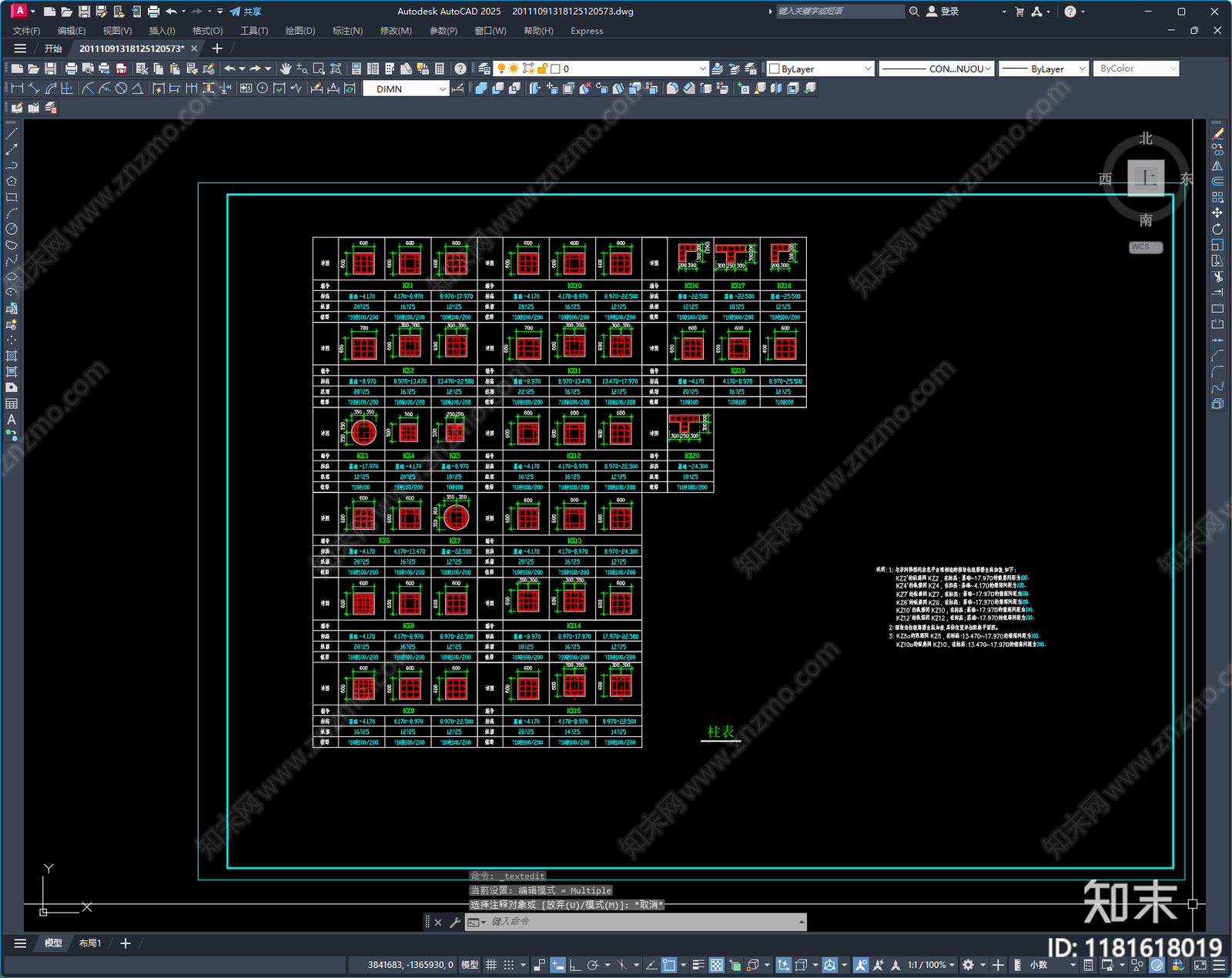The height and width of the screenshot is (978, 1232).
Task: Toggle snap mode dots in status bar
Action: 508,965
